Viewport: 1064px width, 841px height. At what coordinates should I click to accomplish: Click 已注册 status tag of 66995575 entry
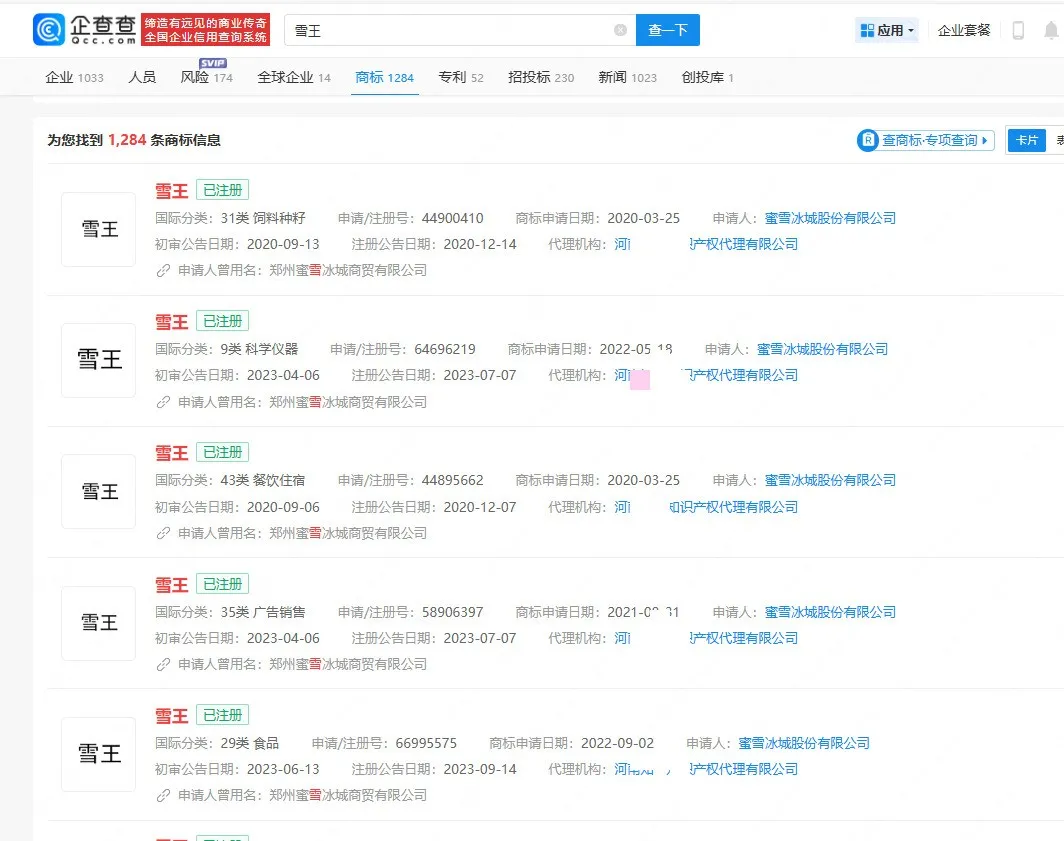pyautogui.click(x=223, y=715)
